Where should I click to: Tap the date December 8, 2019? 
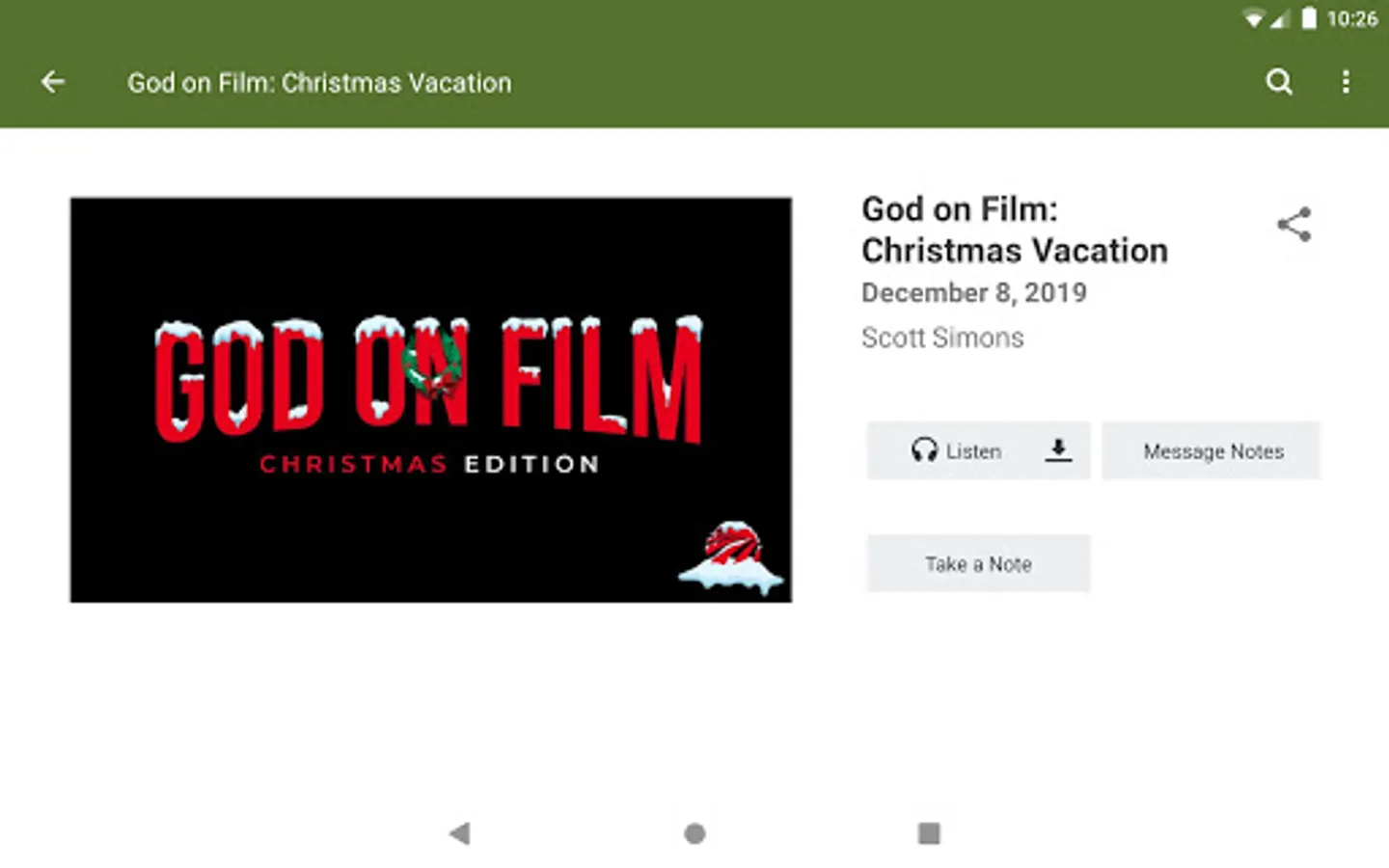pos(973,292)
